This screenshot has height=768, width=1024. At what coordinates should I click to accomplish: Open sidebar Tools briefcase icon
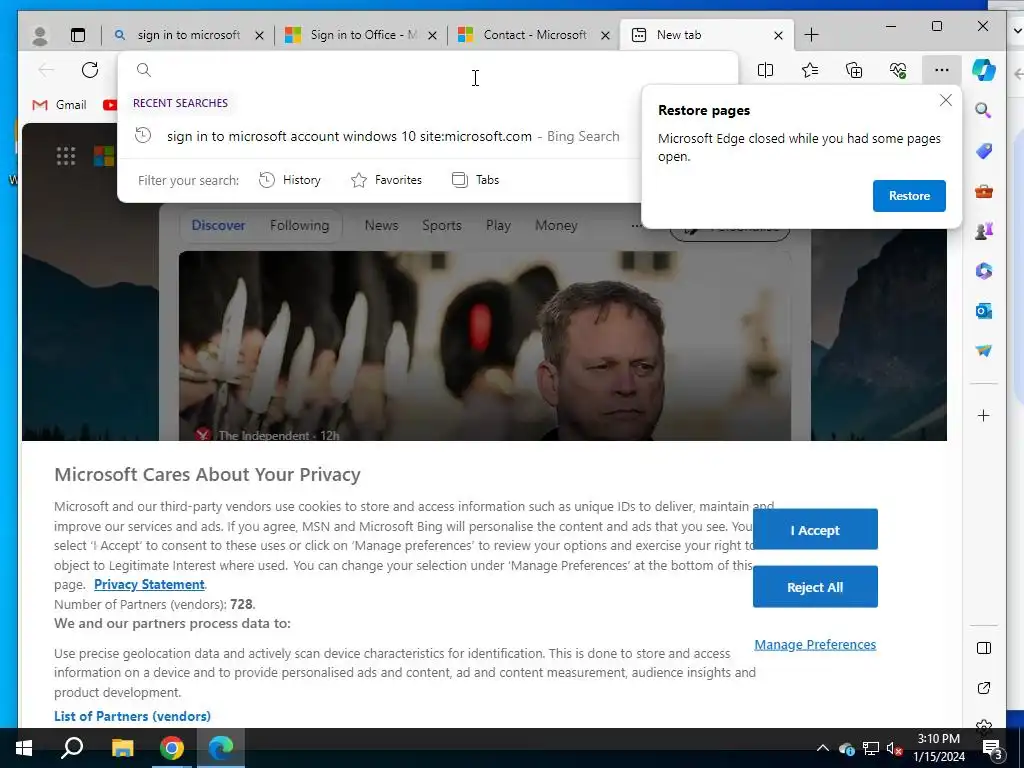984,191
